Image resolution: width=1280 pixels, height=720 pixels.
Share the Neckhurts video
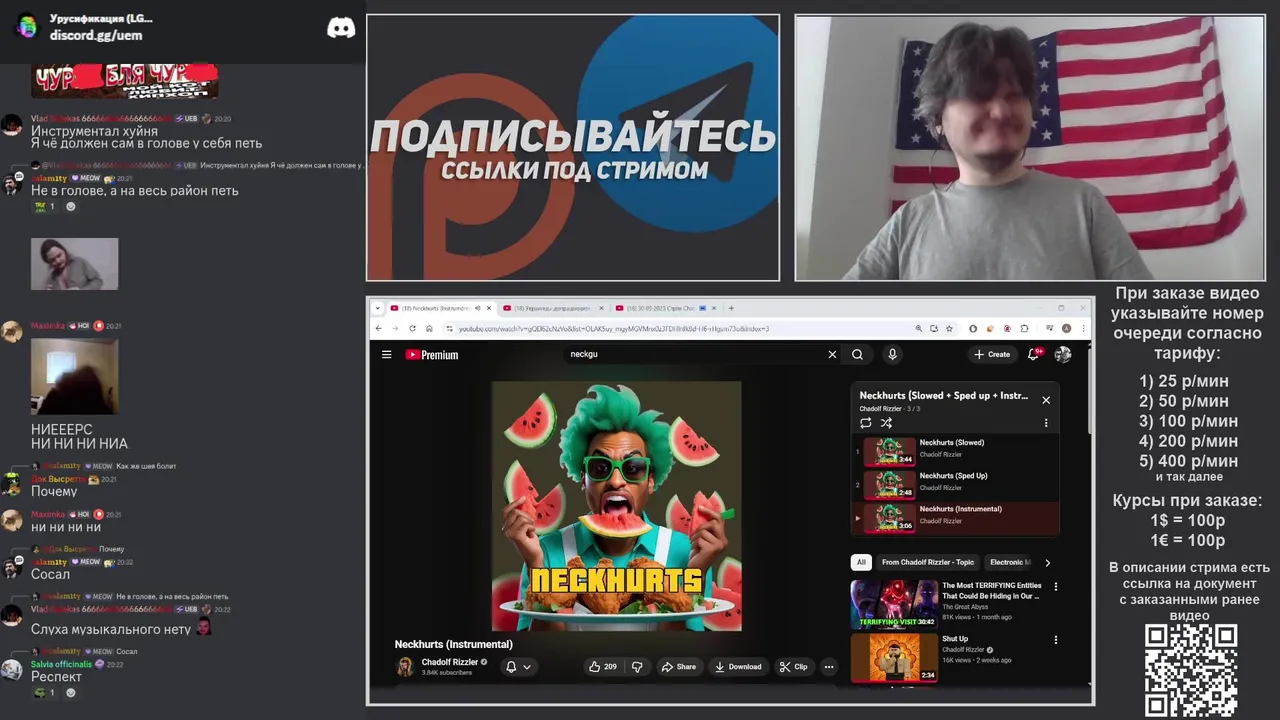678,667
